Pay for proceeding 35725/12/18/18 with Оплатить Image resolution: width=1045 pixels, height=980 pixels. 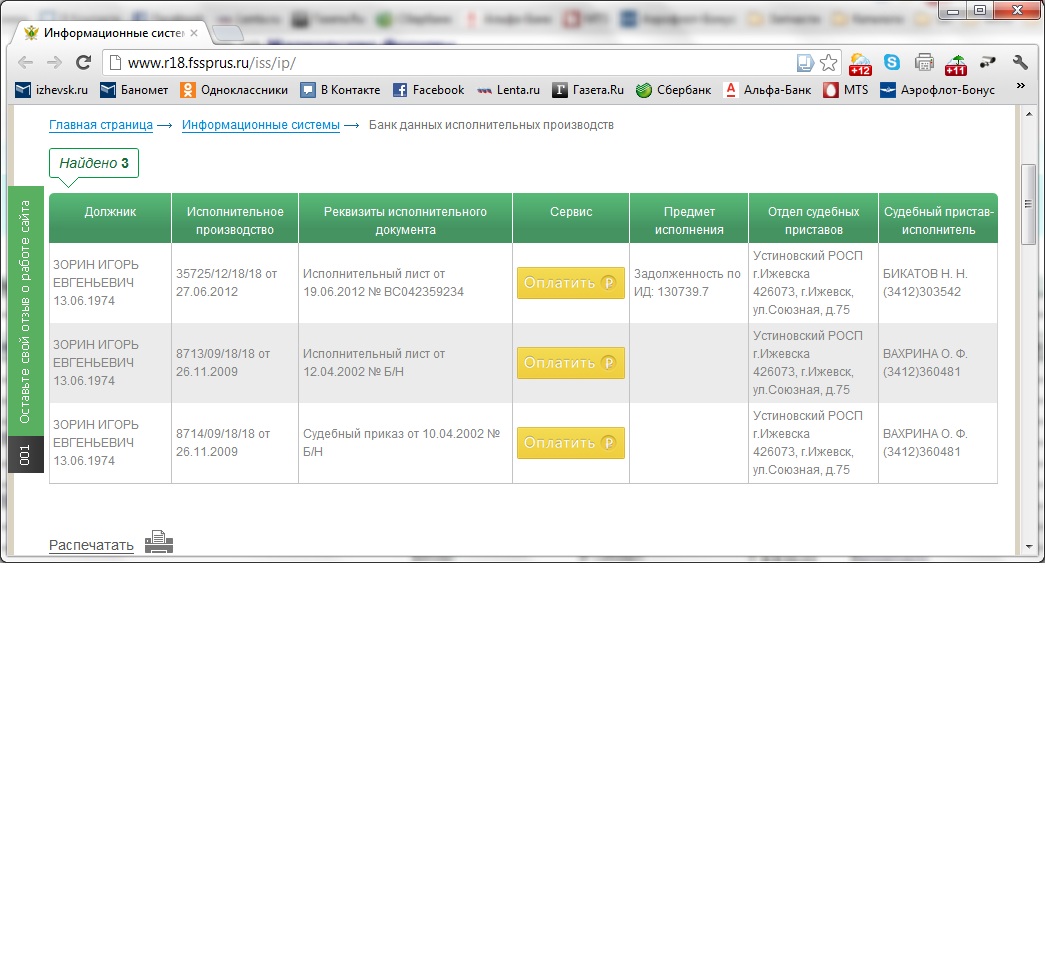(x=570, y=283)
